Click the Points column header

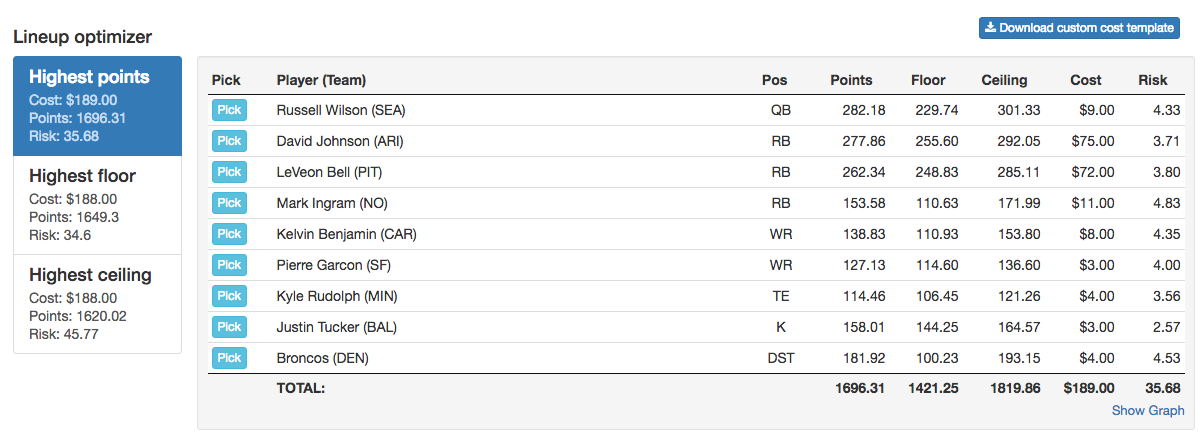[x=851, y=80]
